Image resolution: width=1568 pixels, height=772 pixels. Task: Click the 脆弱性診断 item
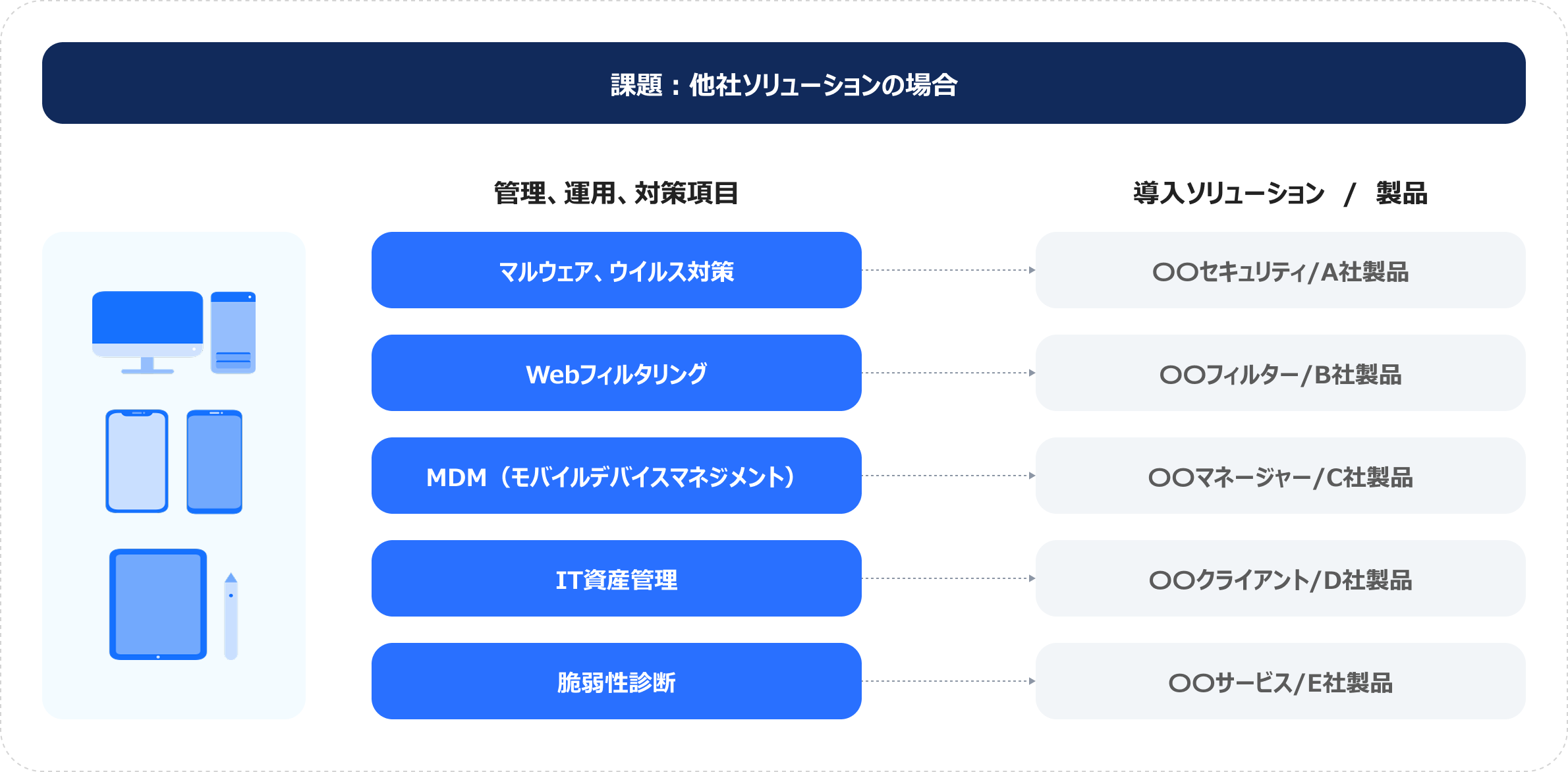click(x=616, y=681)
